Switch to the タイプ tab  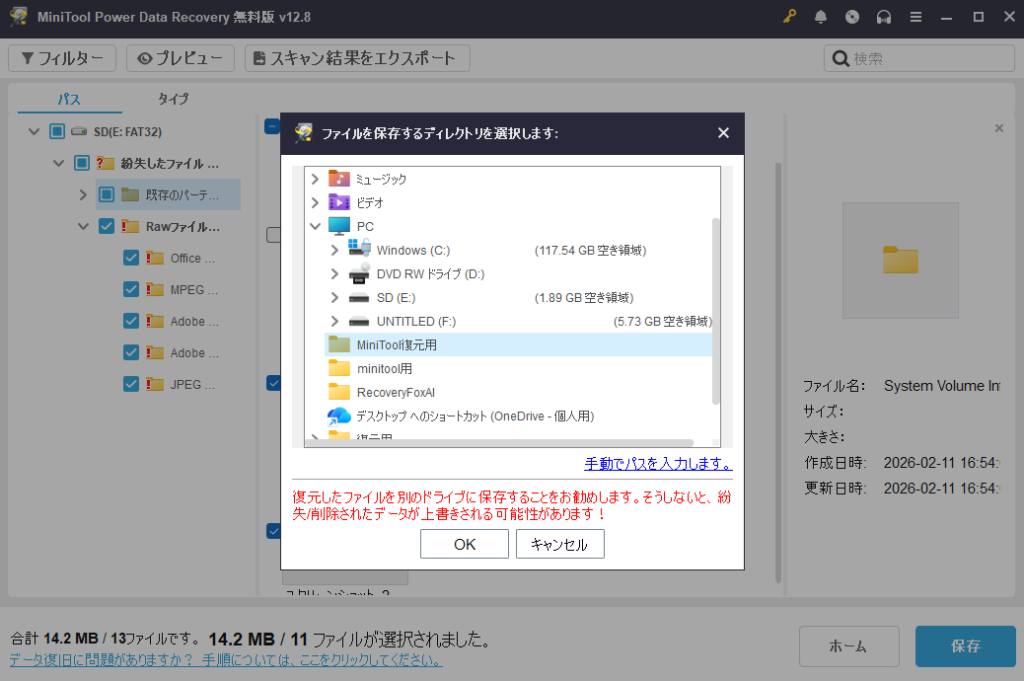pos(173,99)
